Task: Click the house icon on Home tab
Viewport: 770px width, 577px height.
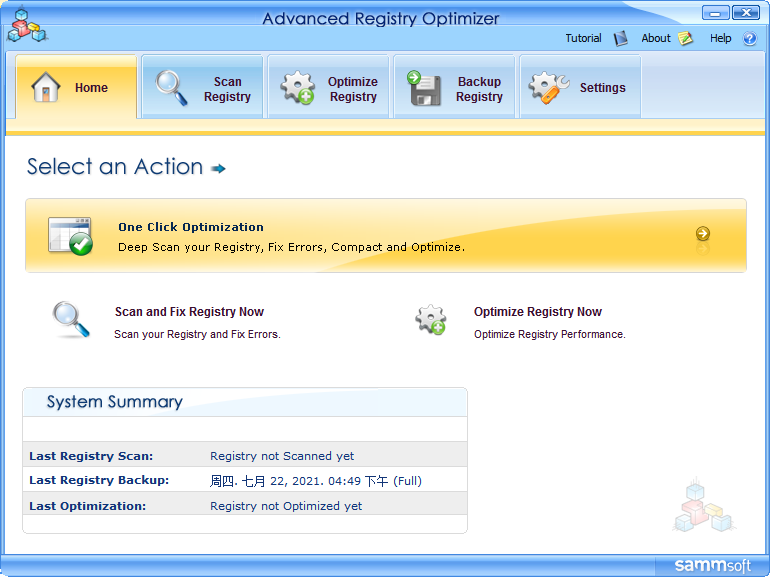Action: [46, 87]
